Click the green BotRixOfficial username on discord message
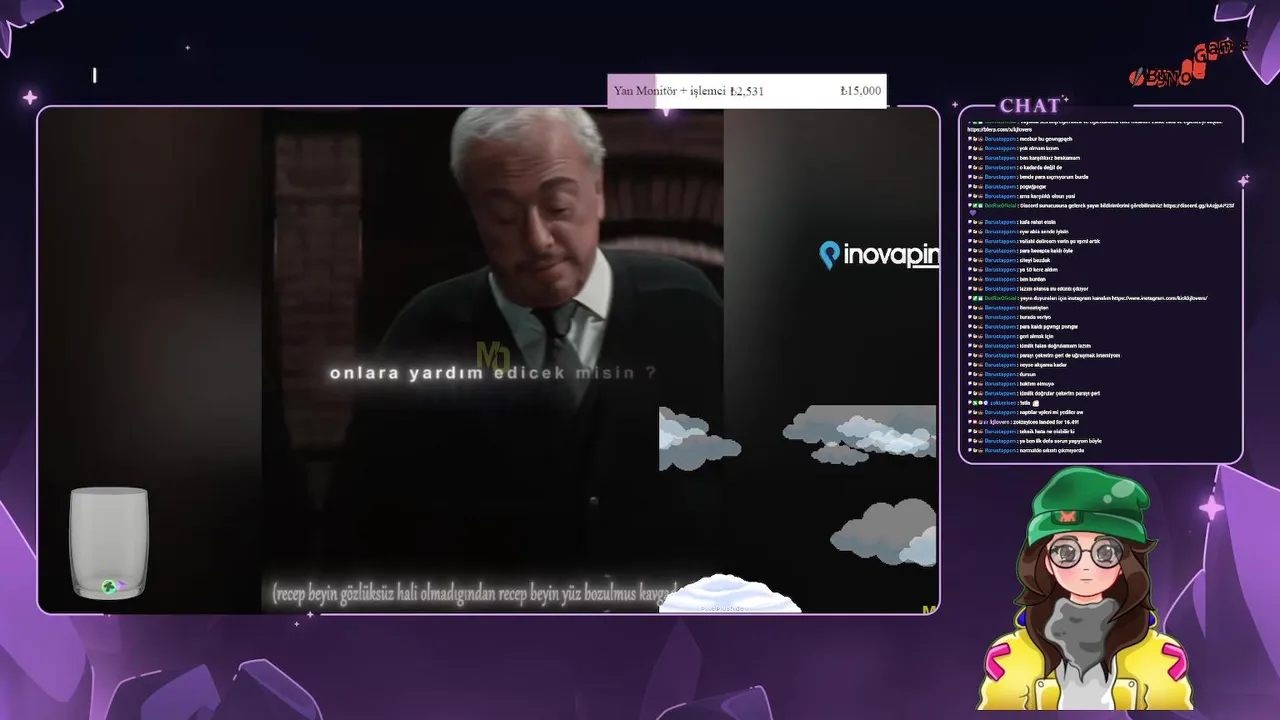 point(1000,205)
